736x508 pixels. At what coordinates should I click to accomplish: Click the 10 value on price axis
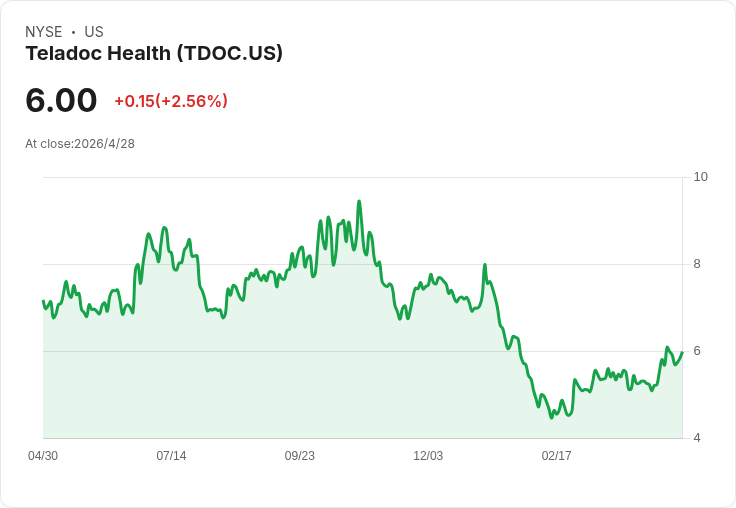coord(700,177)
